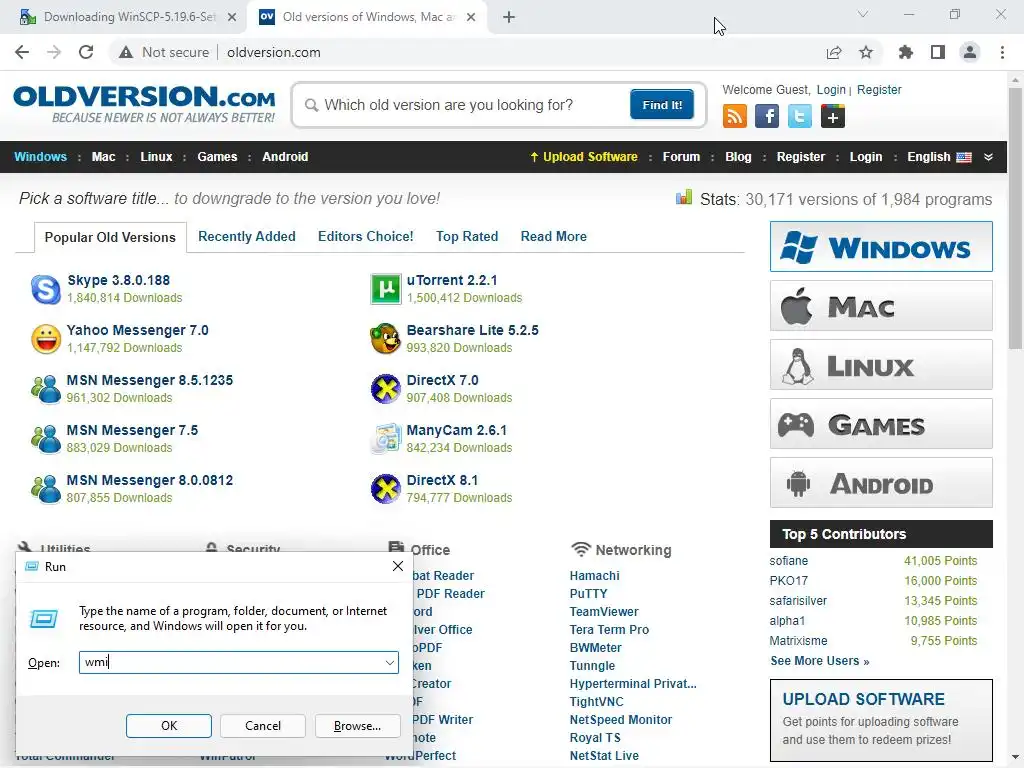This screenshot has height=768, width=1024.
Task: Click the ManyCam icon
Action: coord(385,439)
